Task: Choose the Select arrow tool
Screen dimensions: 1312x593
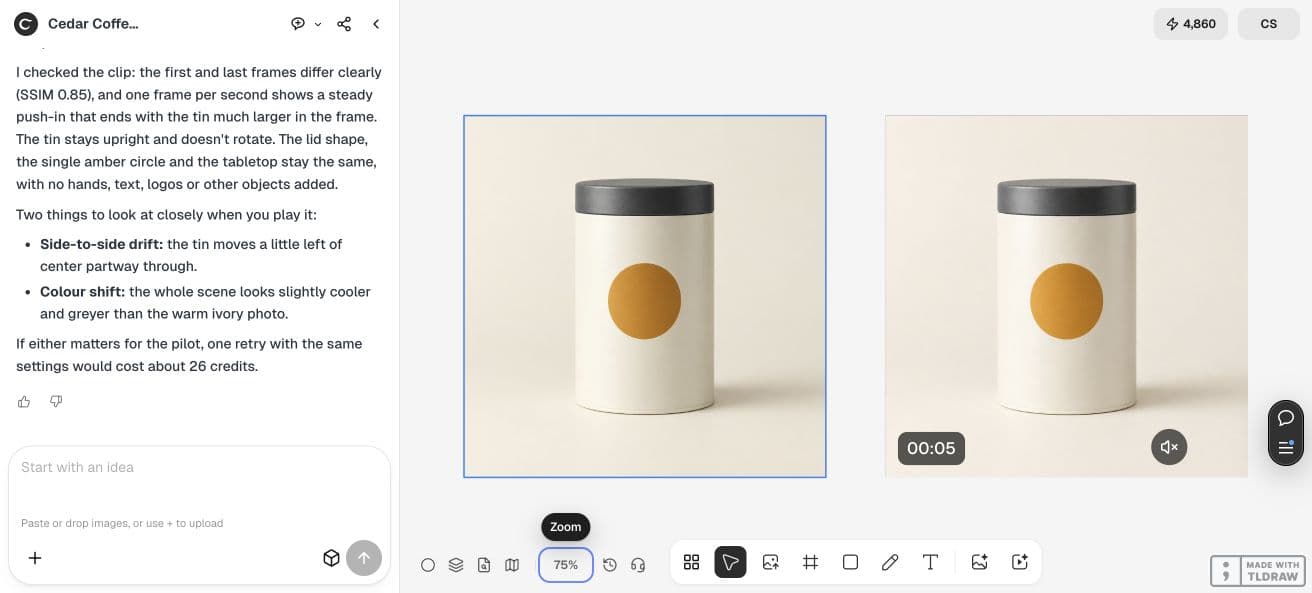Action: click(x=731, y=562)
